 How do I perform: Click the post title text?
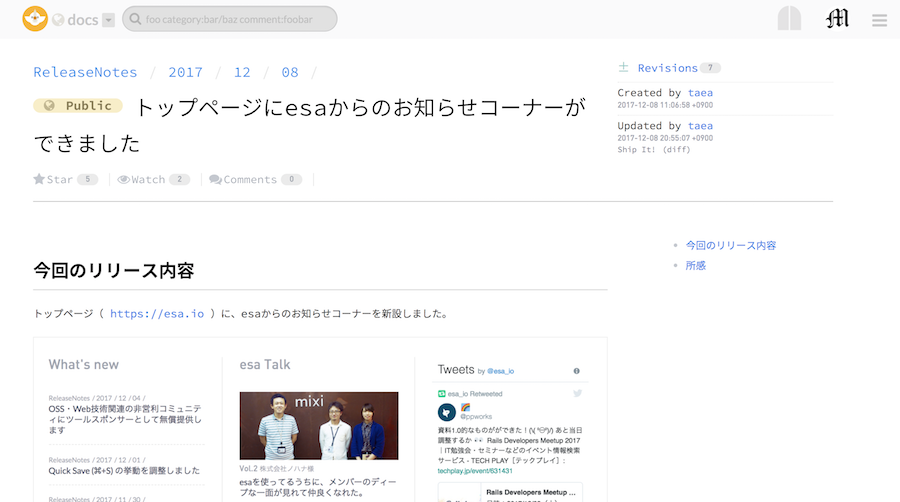(x=310, y=125)
